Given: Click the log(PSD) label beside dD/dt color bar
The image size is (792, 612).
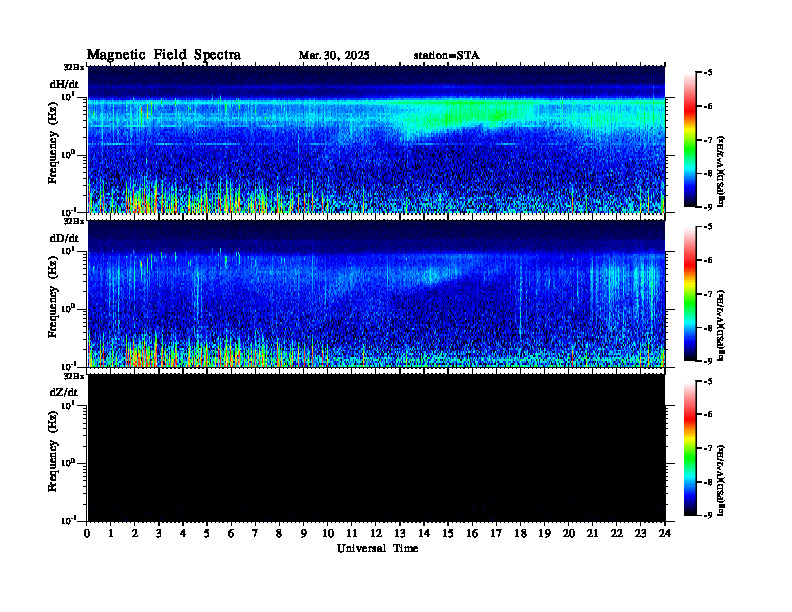Looking at the screenshot, I should click(721, 325).
